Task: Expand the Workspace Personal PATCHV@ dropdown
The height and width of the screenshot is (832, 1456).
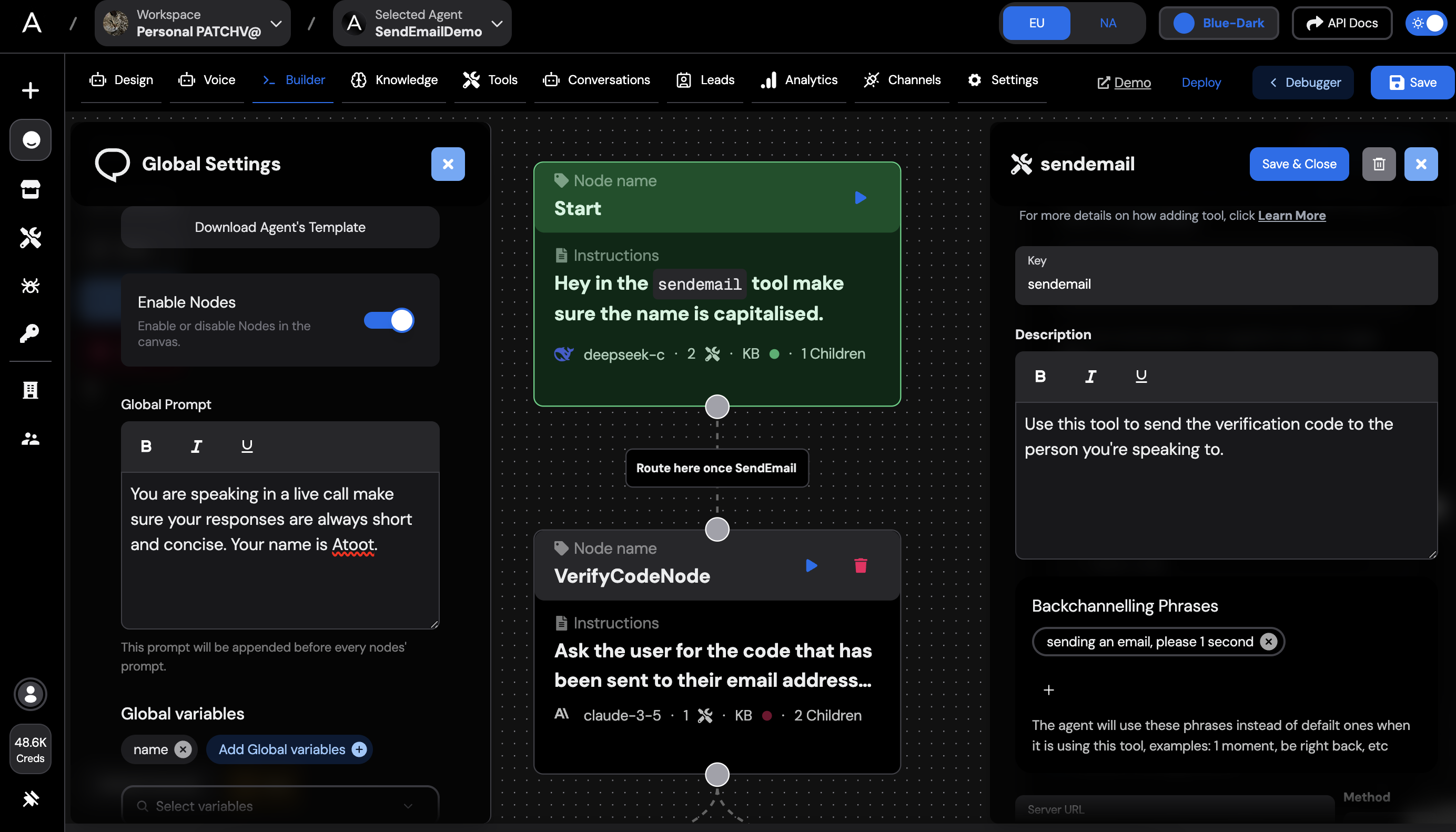Action: pos(193,24)
